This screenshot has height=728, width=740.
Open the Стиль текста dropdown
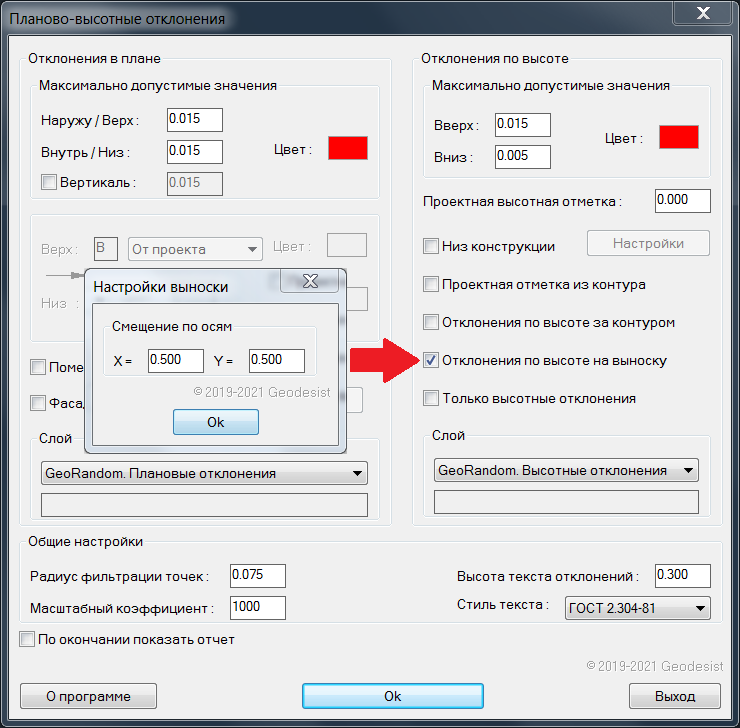[637, 607]
